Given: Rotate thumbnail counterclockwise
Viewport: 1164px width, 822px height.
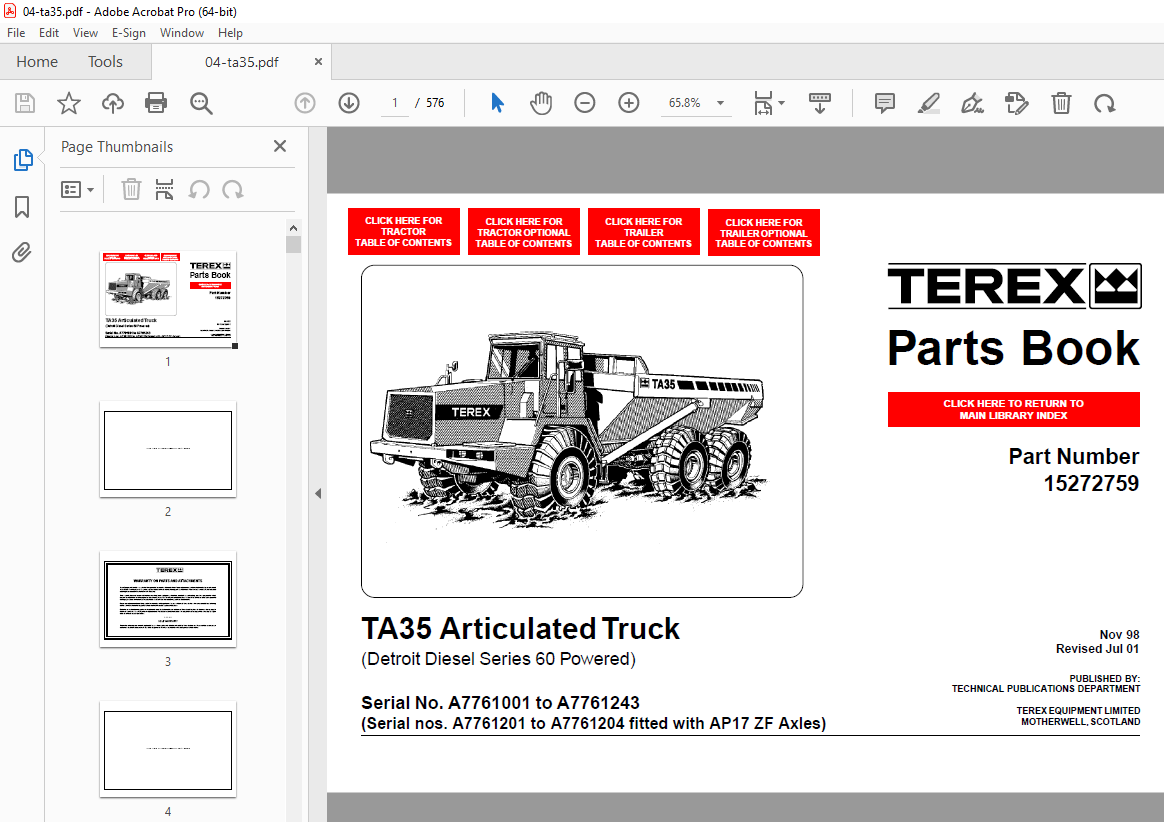Looking at the screenshot, I should pos(198,190).
